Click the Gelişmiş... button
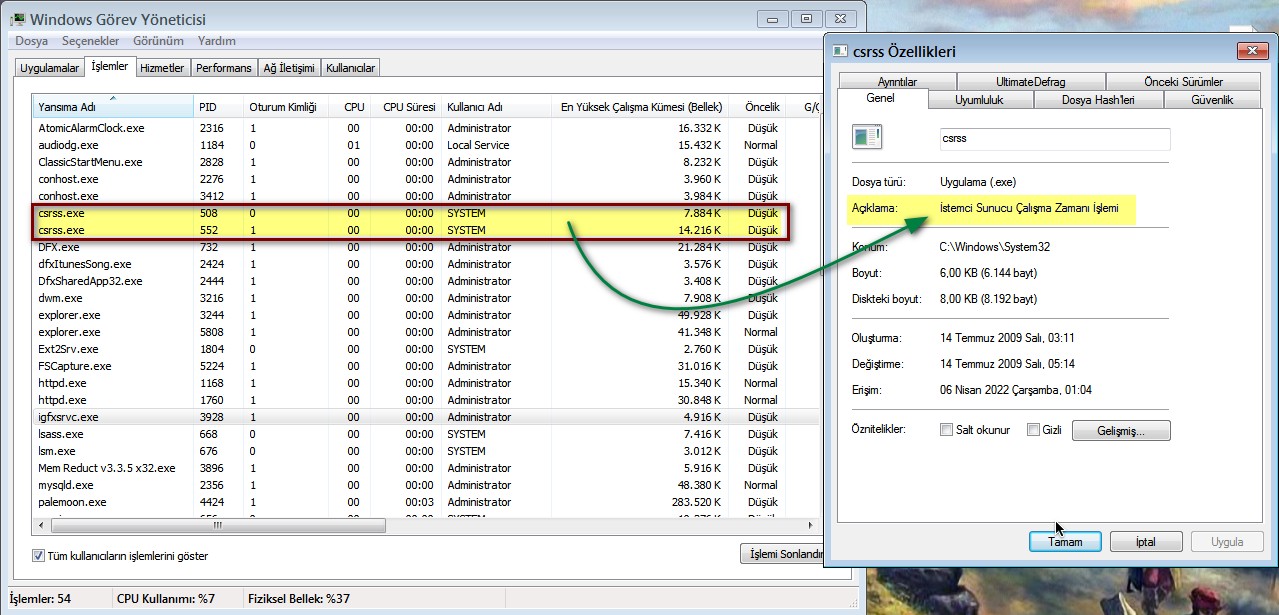The width and height of the screenshot is (1279, 615). pos(1121,431)
